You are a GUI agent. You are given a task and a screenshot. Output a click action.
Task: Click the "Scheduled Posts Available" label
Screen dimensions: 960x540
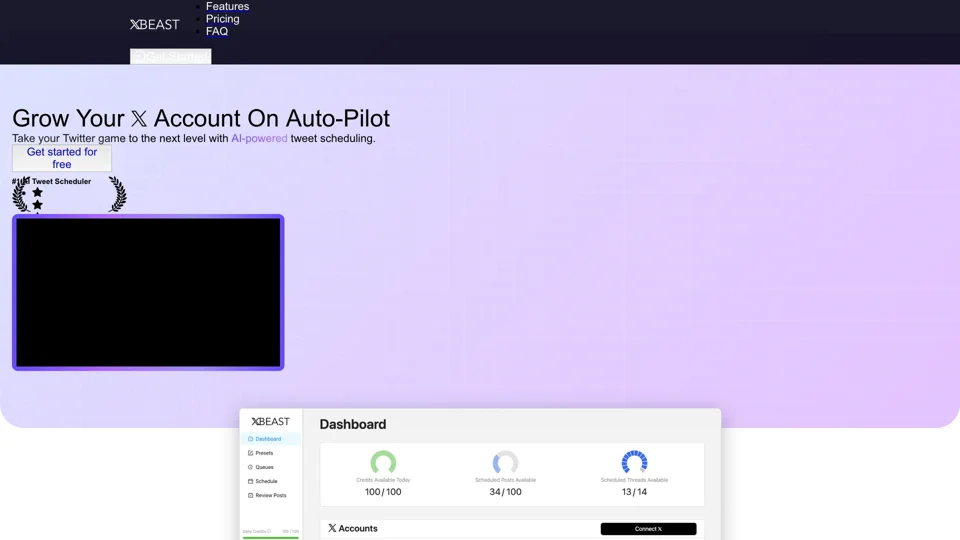pos(505,480)
